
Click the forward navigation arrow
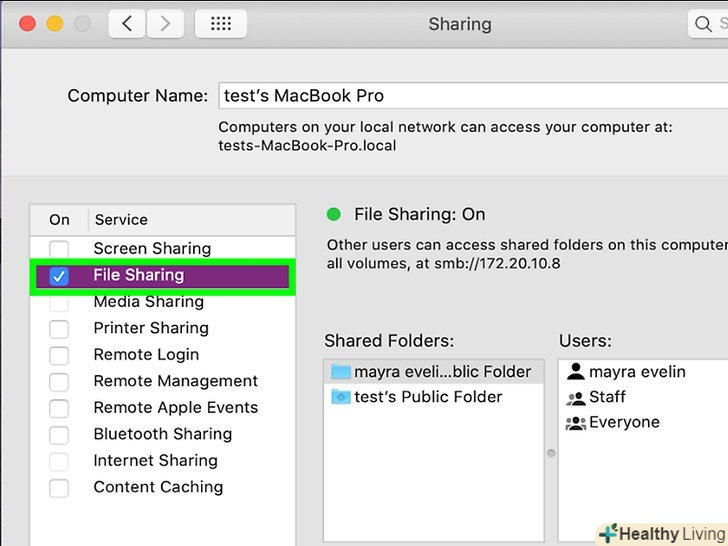coord(166,23)
